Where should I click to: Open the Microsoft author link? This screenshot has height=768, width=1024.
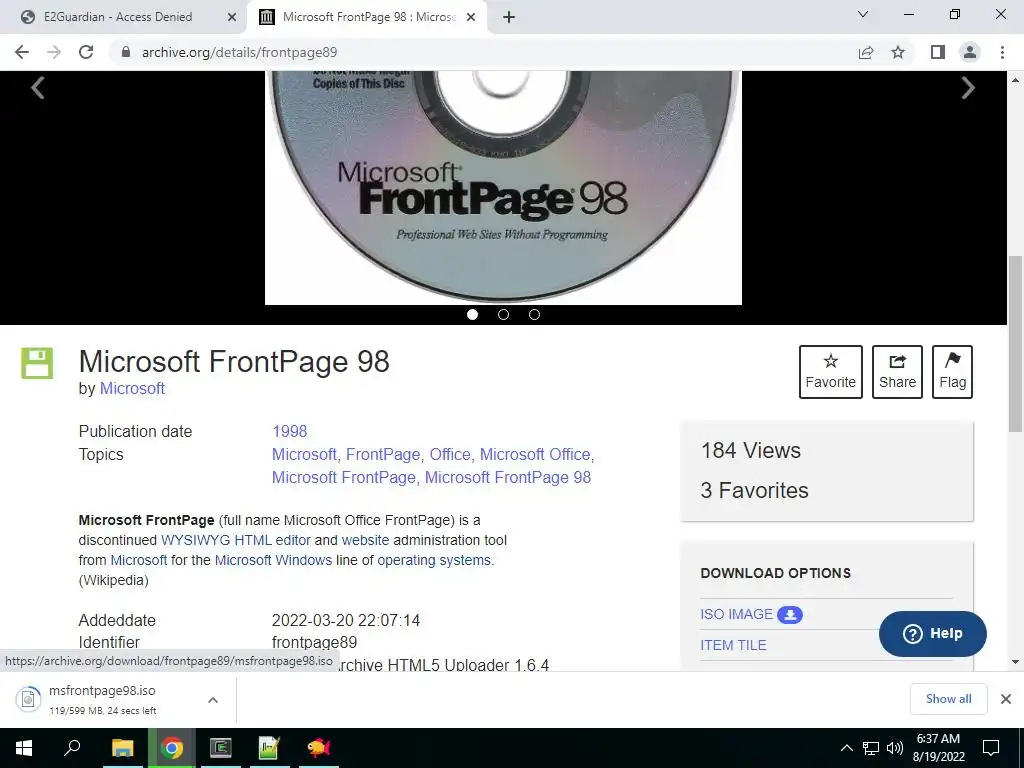coord(132,389)
